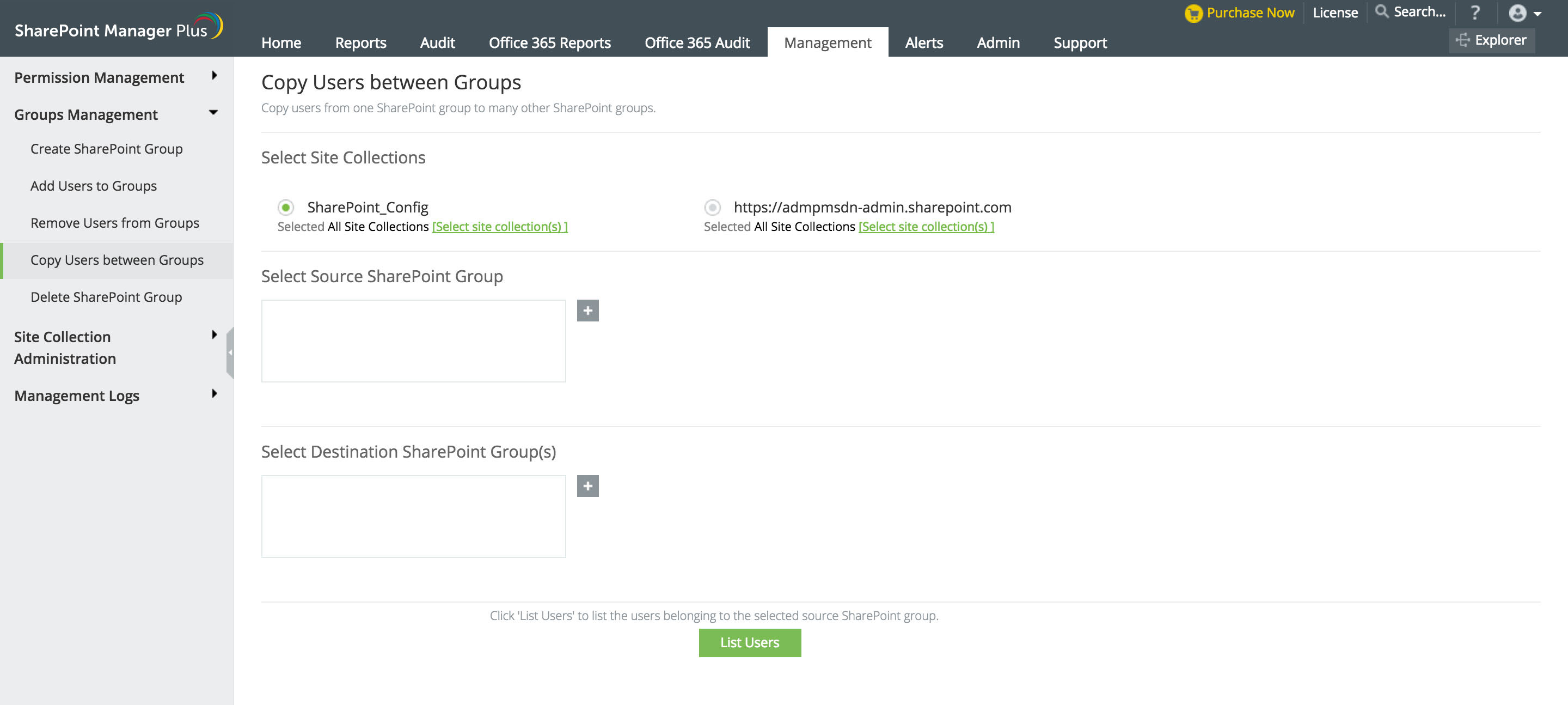Open the Alerts tab
Screen dimensions: 1568x705
(923, 42)
